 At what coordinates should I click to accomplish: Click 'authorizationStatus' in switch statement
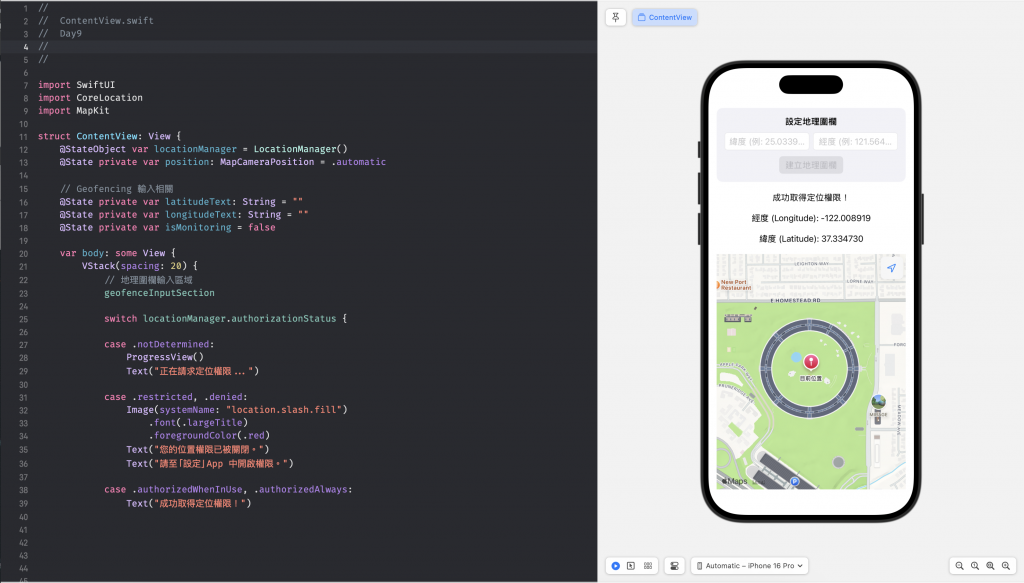pyautogui.click(x=283, y=319)
